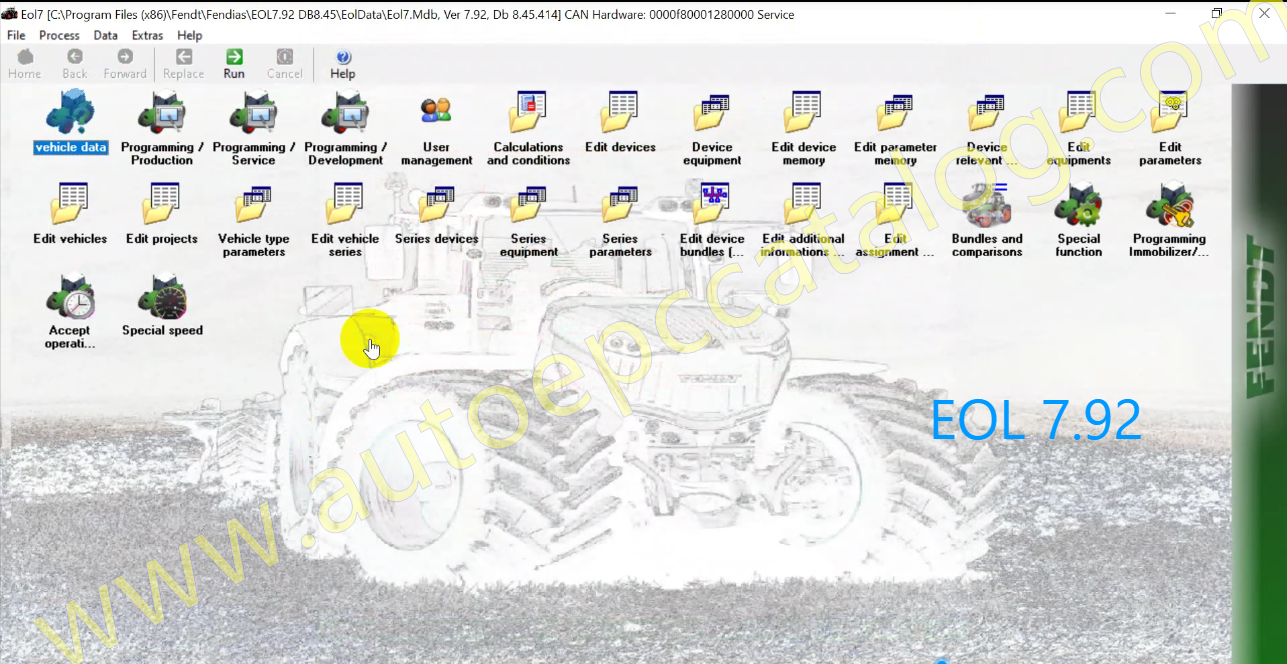Viewport: 1287px width, 664px height.
Task: Open the Extras menu
Action: tap(147, 35)
